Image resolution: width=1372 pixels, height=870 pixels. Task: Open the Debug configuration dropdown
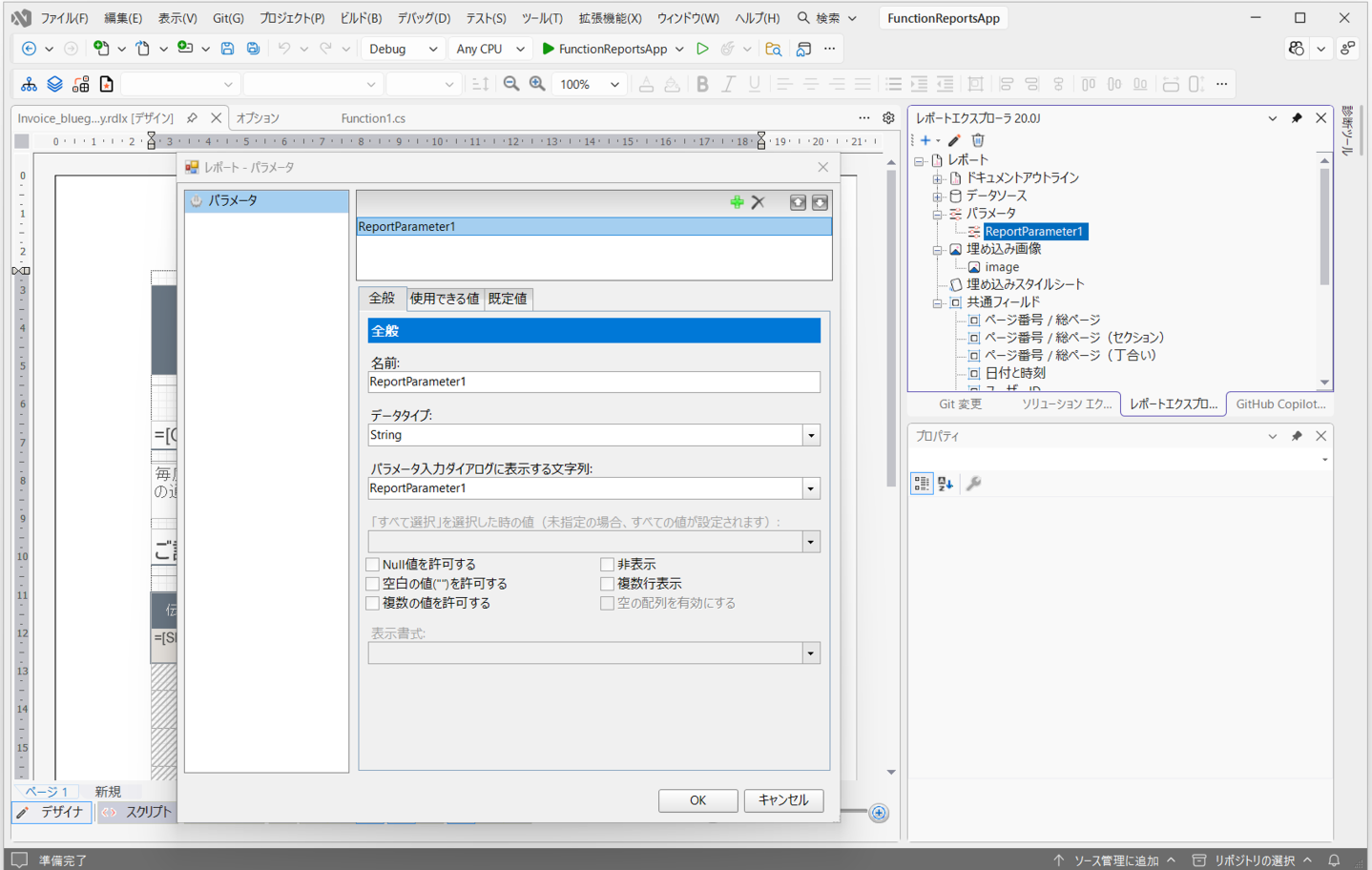403,49
